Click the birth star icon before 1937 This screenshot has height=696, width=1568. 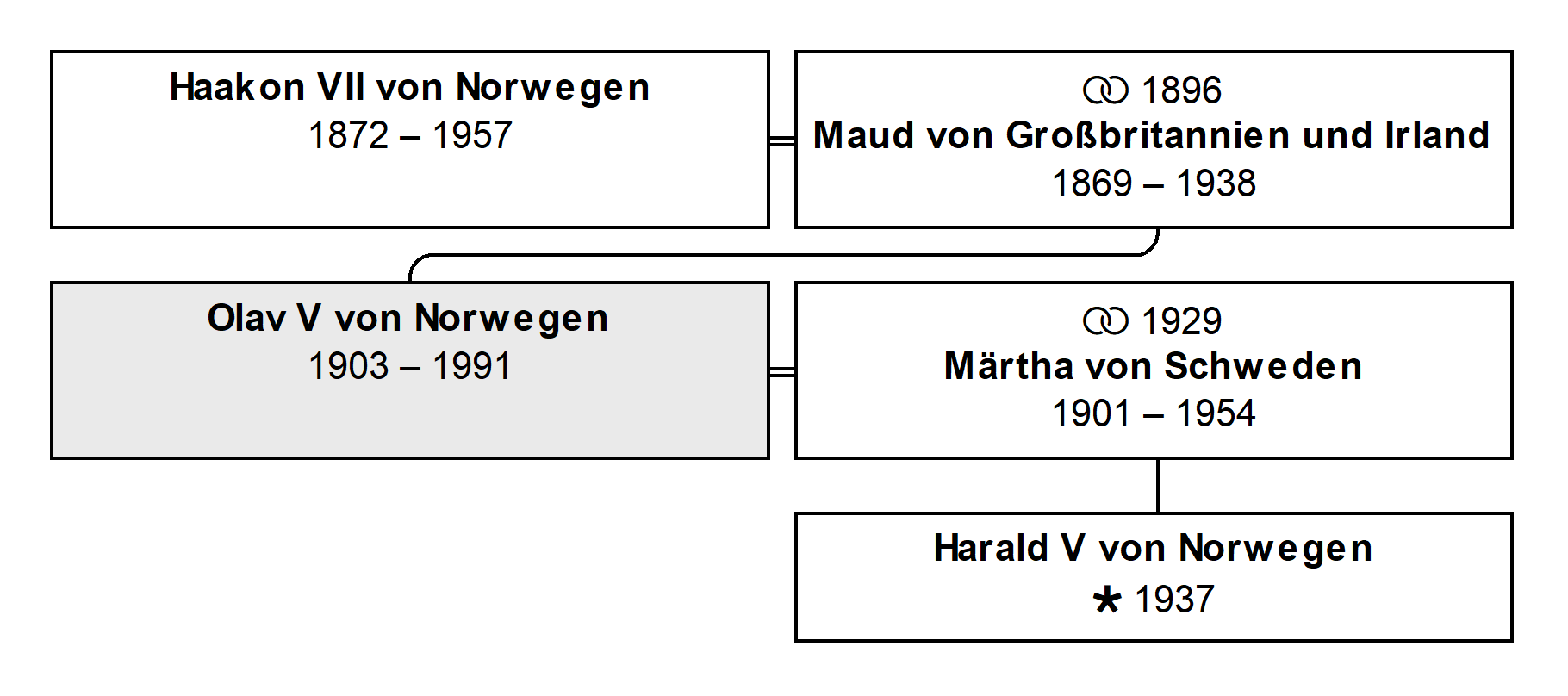(1107, 600)
